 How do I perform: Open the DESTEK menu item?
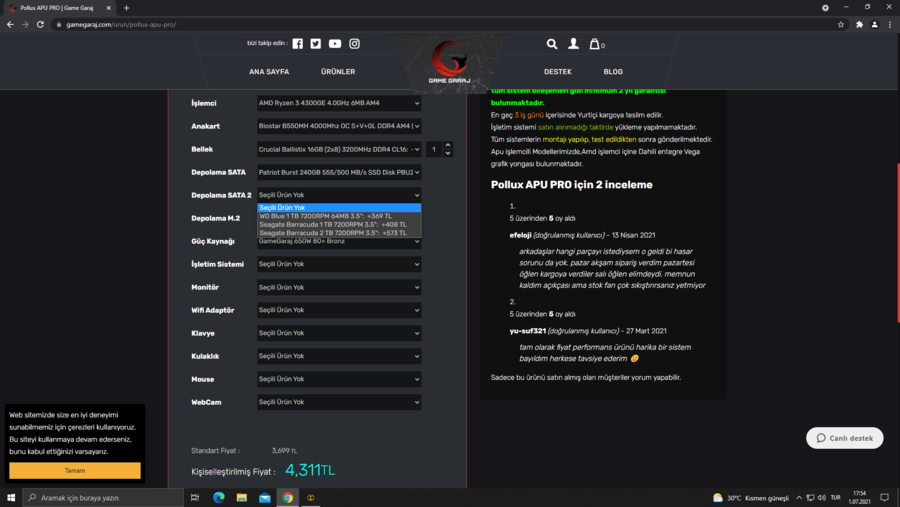pyautogui.click(x=558, y=72)
